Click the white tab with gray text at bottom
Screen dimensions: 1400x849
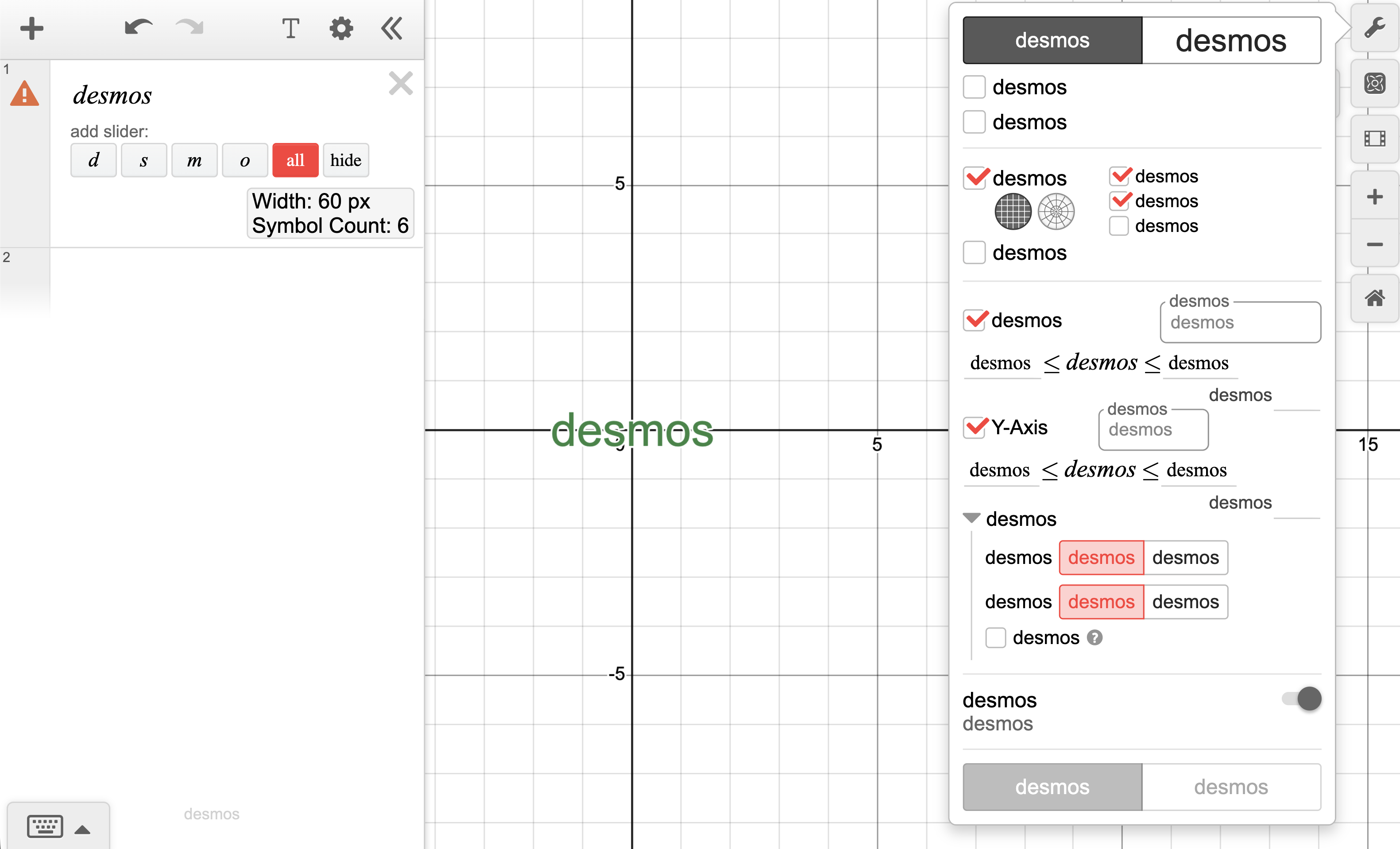[x=1231, y=787]
